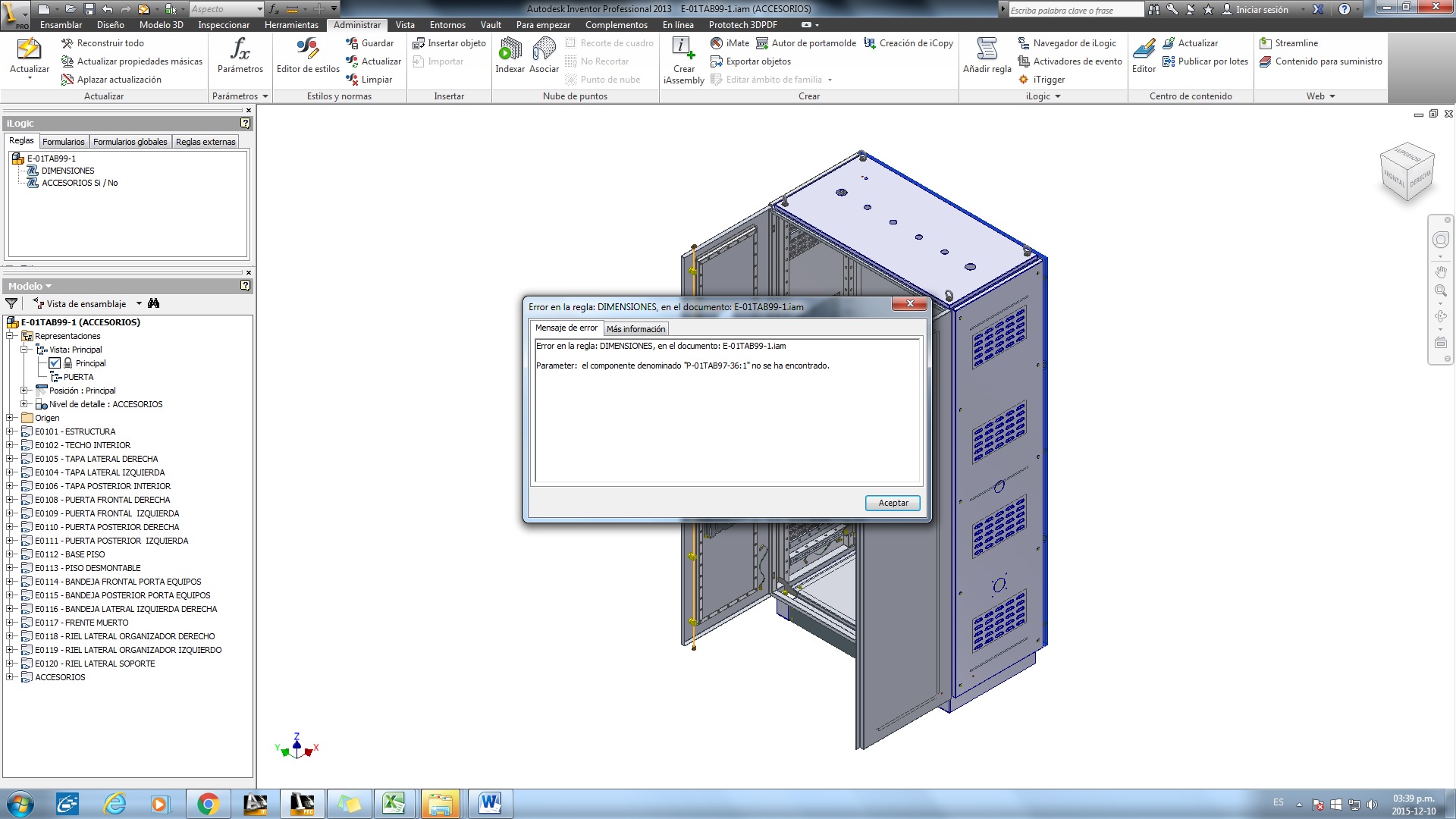Viewport: 1456px width, 819px height.
Task: Expand E0101 - ESTRUCTURA tree node
Action: pyautogui.click(x=10, y=431)
